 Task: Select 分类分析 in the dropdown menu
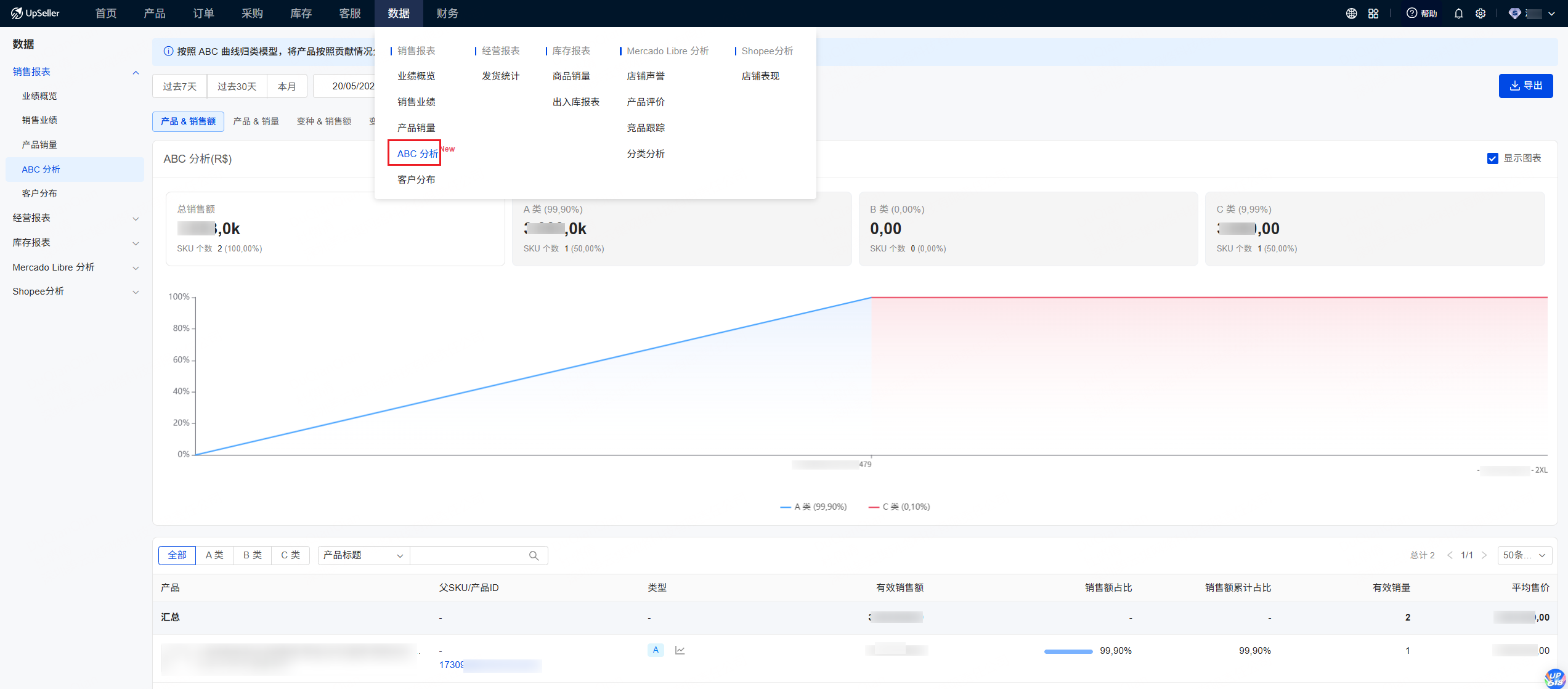[646, 153]
